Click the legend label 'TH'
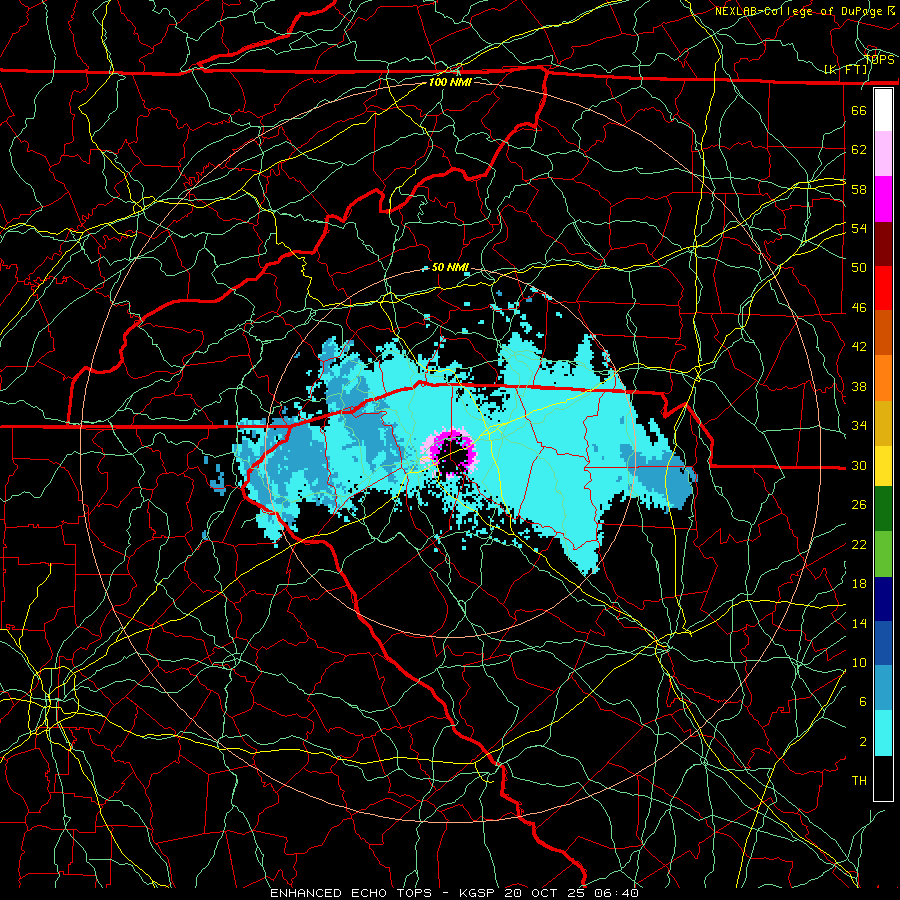900x900 pixels. tap(859, 781)
